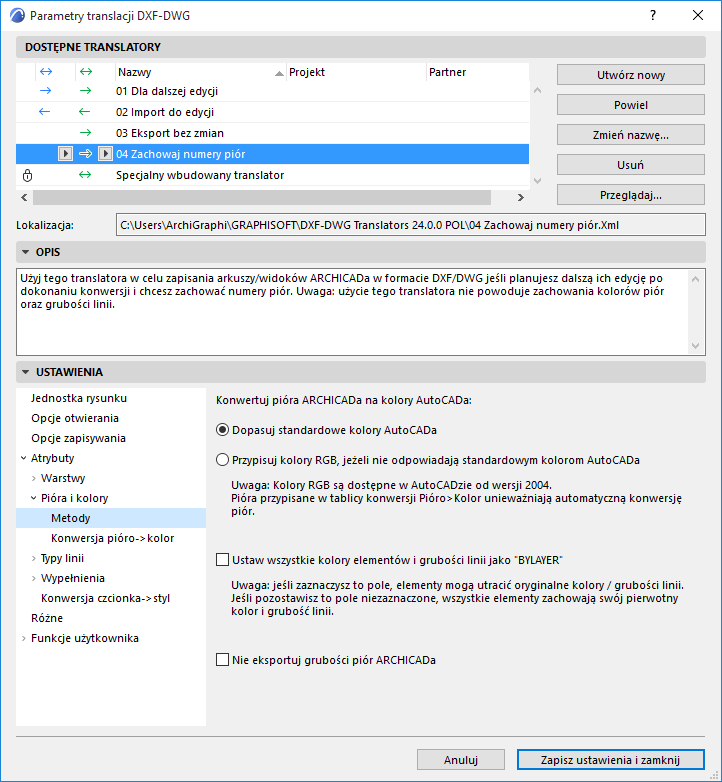Click green double arrow of Specjalny wbudowany translator
Image resolution: width=722 pixels, height=782 pixels.
pos(85,175)
